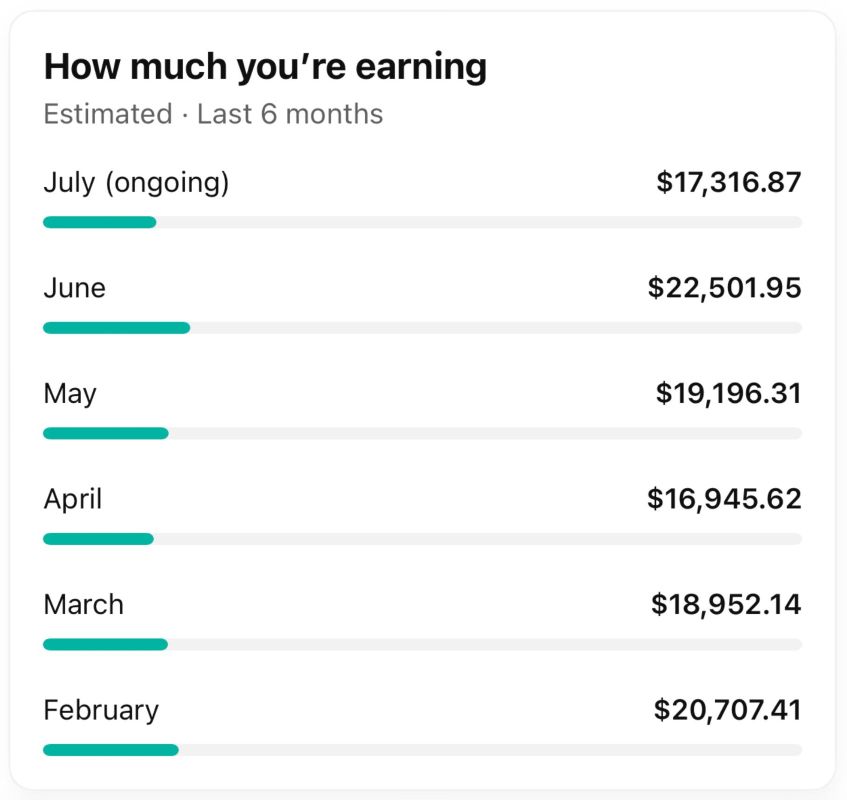Click June's earnings progress bar
847x800 pixels.
422,327
